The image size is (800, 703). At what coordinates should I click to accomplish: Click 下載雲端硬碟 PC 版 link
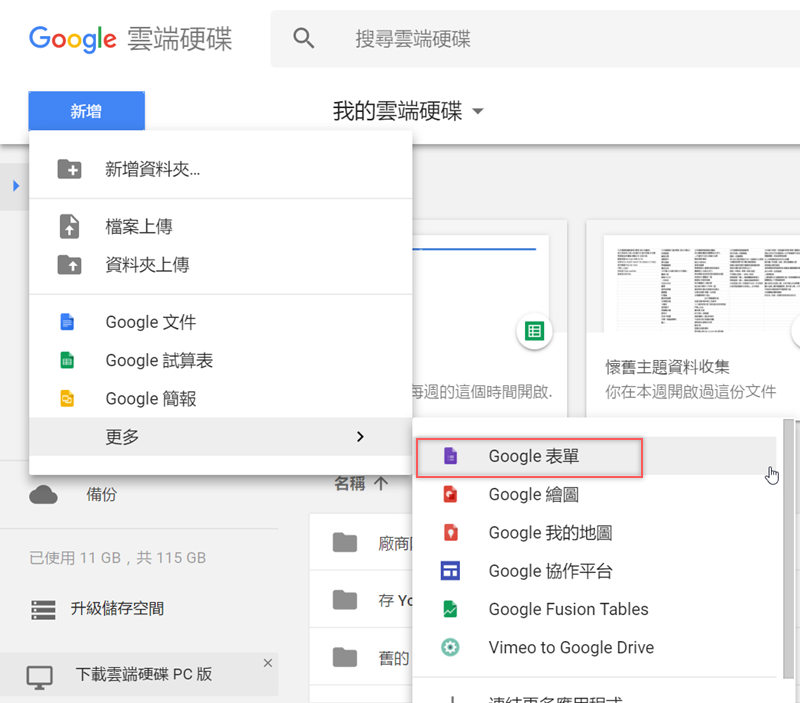(x=143, y=674)
